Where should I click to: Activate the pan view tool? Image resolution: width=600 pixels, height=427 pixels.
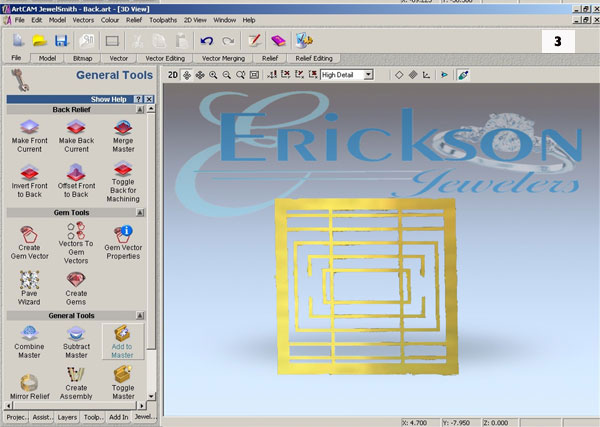tap(200, 75)
